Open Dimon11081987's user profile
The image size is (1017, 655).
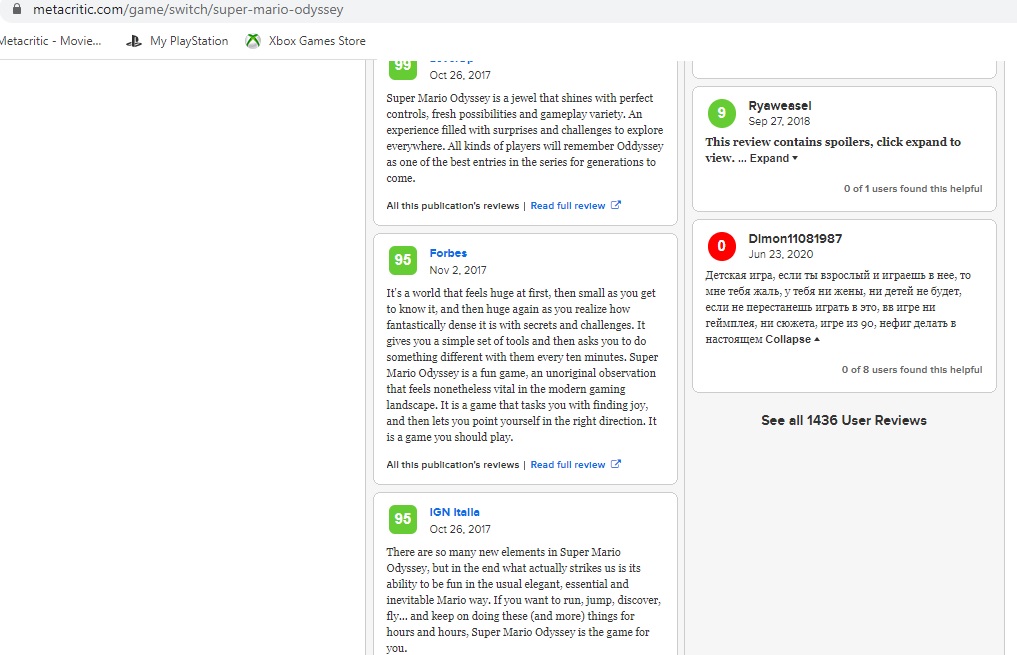(795, 238)
